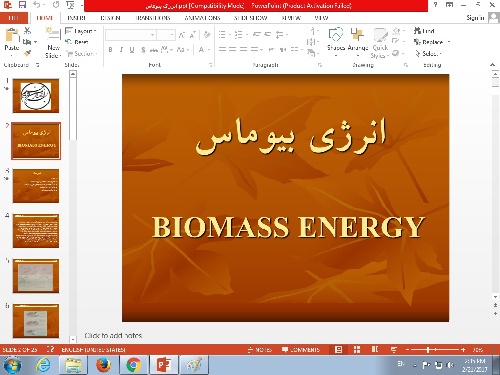Toggle Italic formatting
Viewport: 500px width, 375px height.
click(121, 50)
